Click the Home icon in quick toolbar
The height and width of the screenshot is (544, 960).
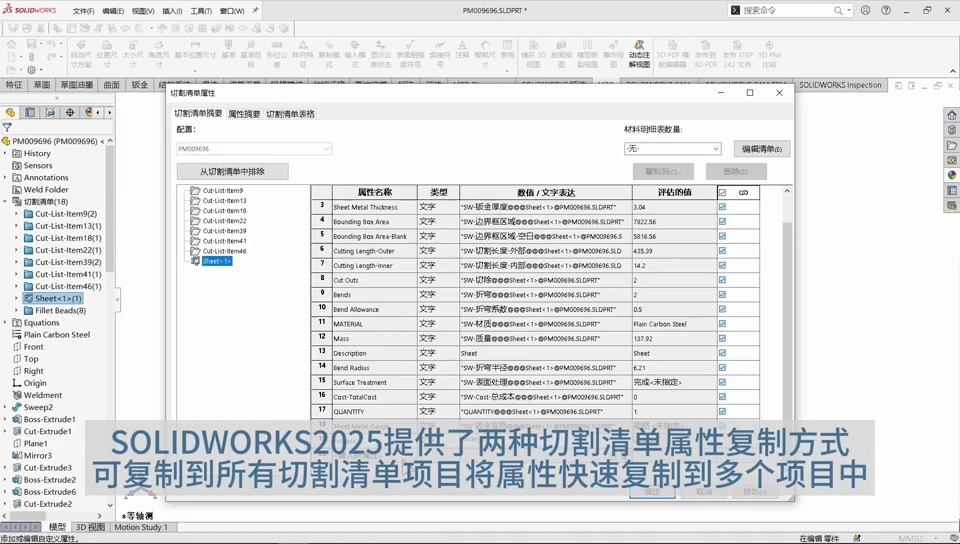pyautogui.click(x=11, y=43)
